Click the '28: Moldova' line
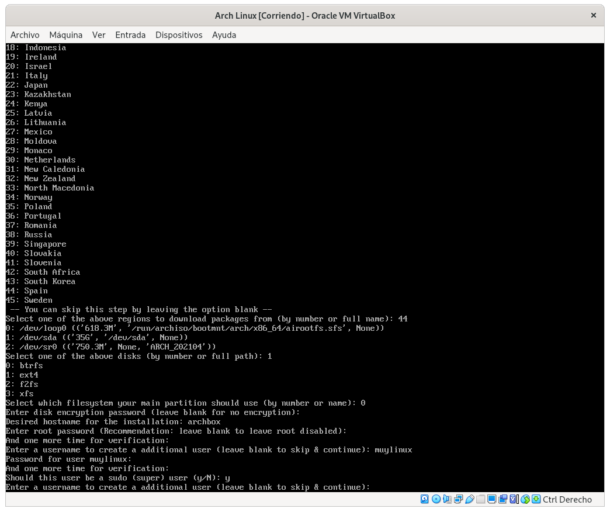The image size is (610, 512). click(x=31, y=141)
